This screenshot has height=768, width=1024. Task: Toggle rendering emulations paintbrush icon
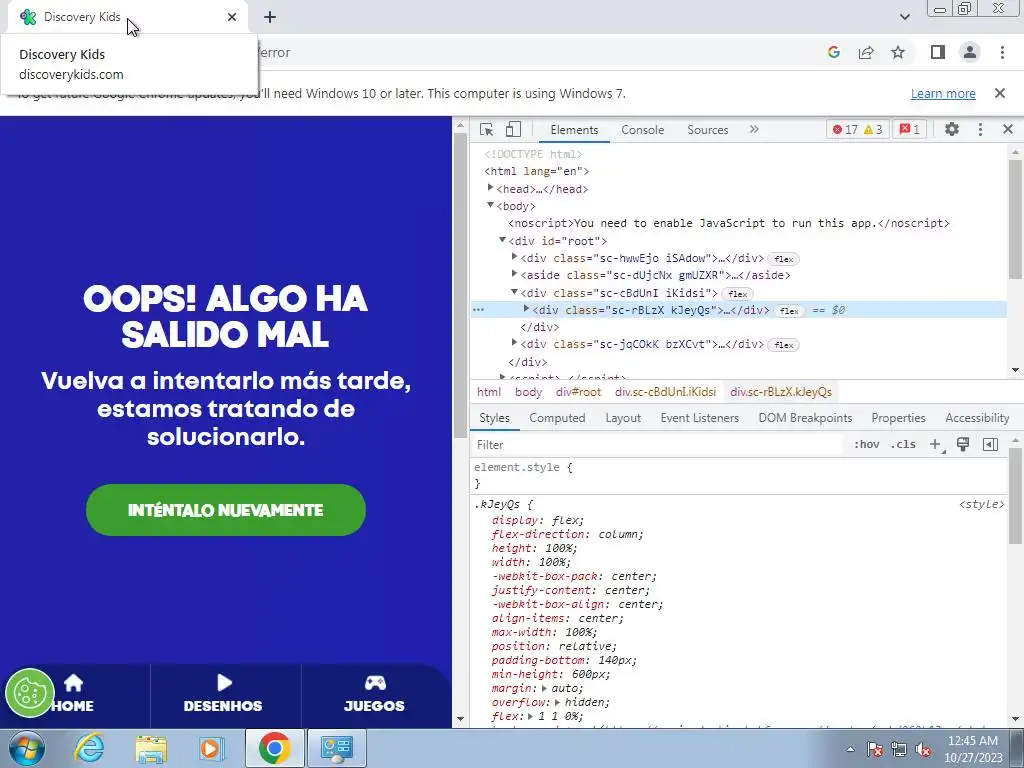coord(963,445)
